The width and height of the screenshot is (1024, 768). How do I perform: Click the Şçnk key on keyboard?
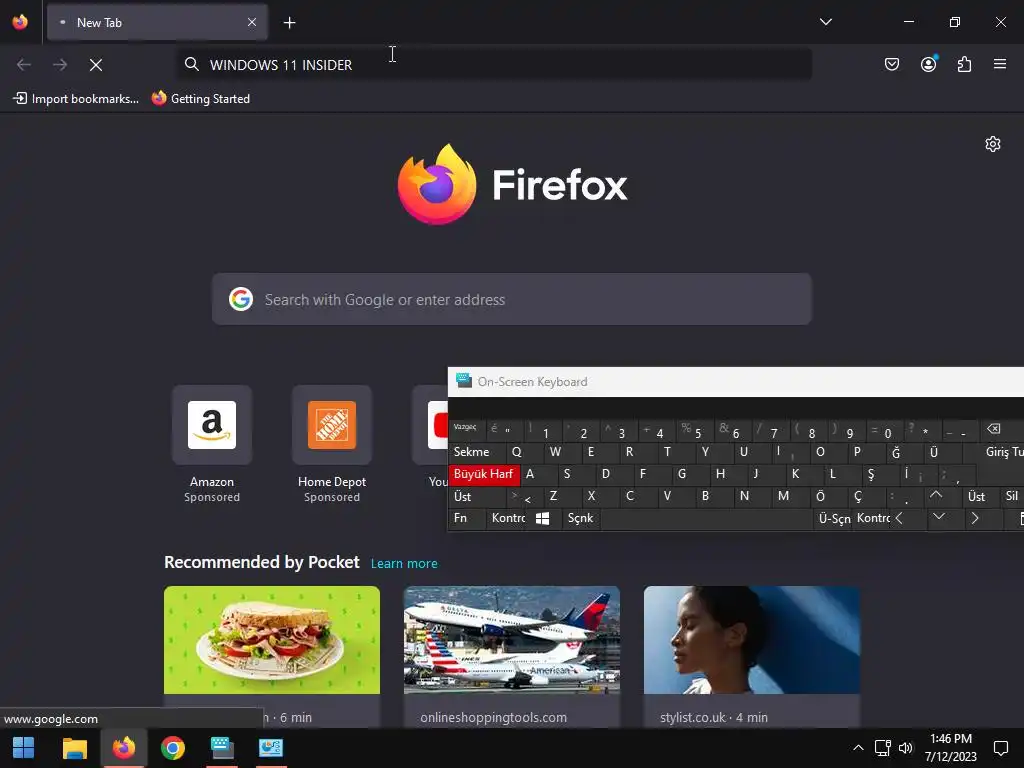581,519
